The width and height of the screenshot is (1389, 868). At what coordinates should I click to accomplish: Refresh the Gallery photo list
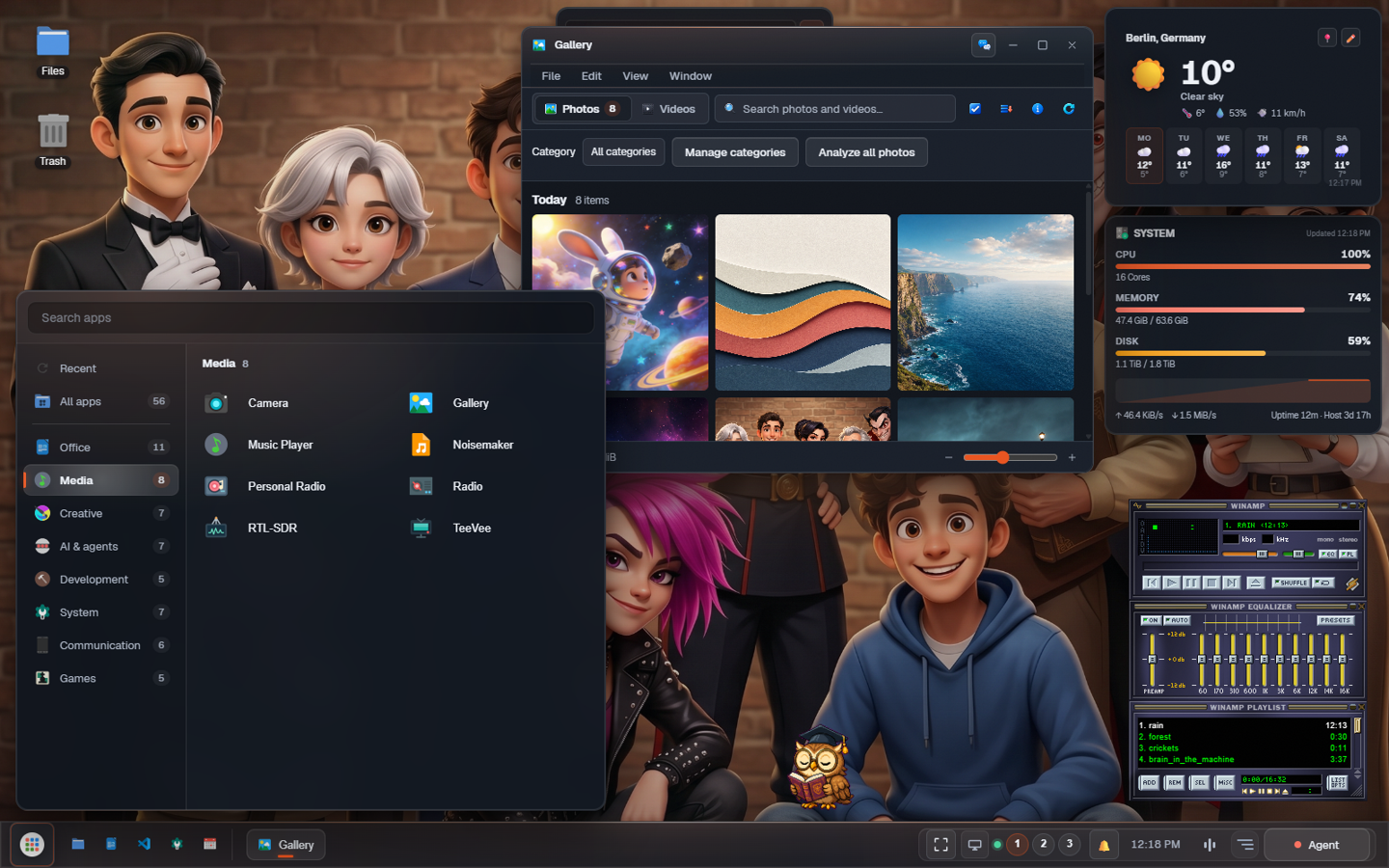point(1069,109)
